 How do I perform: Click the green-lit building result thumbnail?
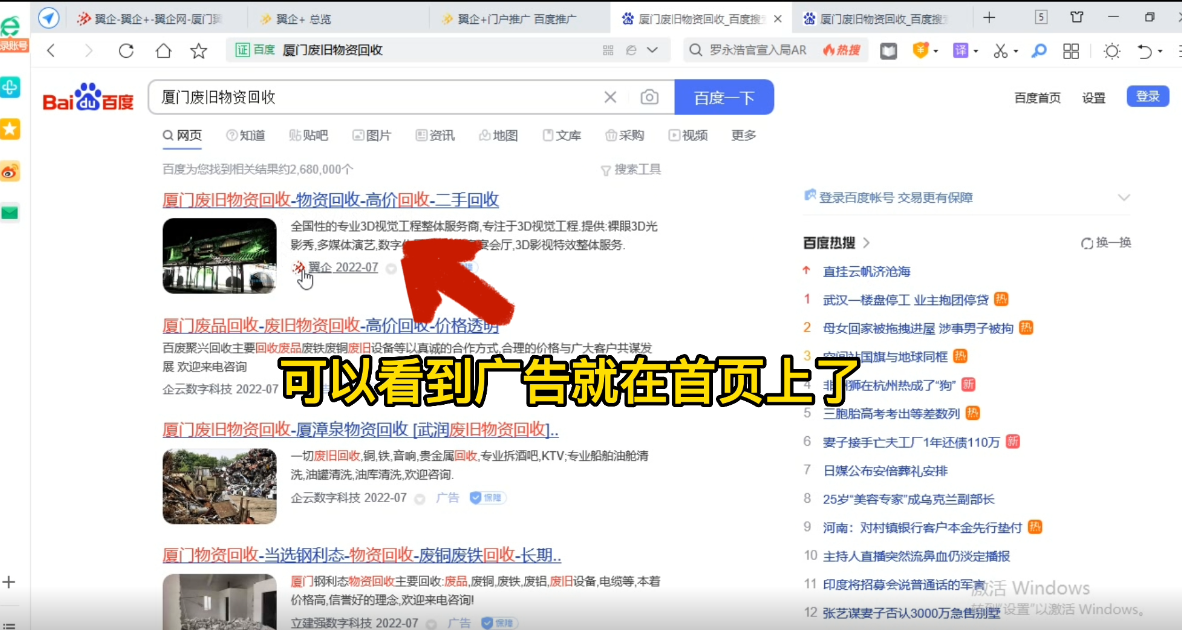(x=219, y=255)
